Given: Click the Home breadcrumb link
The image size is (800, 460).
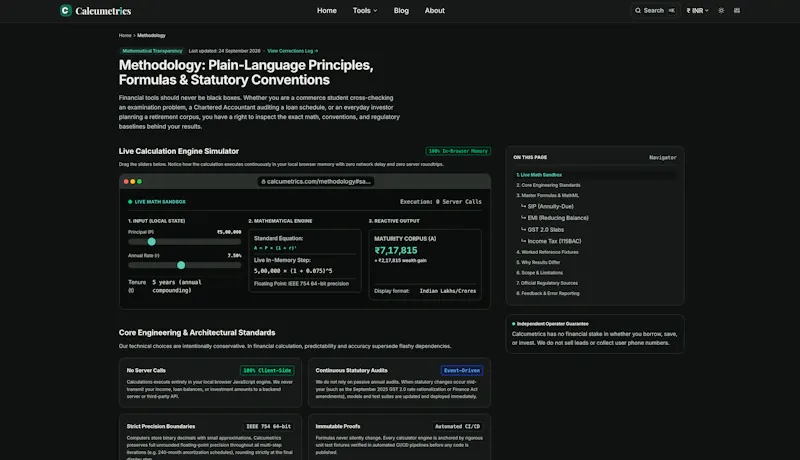Looking at the screenshot, I should pos(125,35).
